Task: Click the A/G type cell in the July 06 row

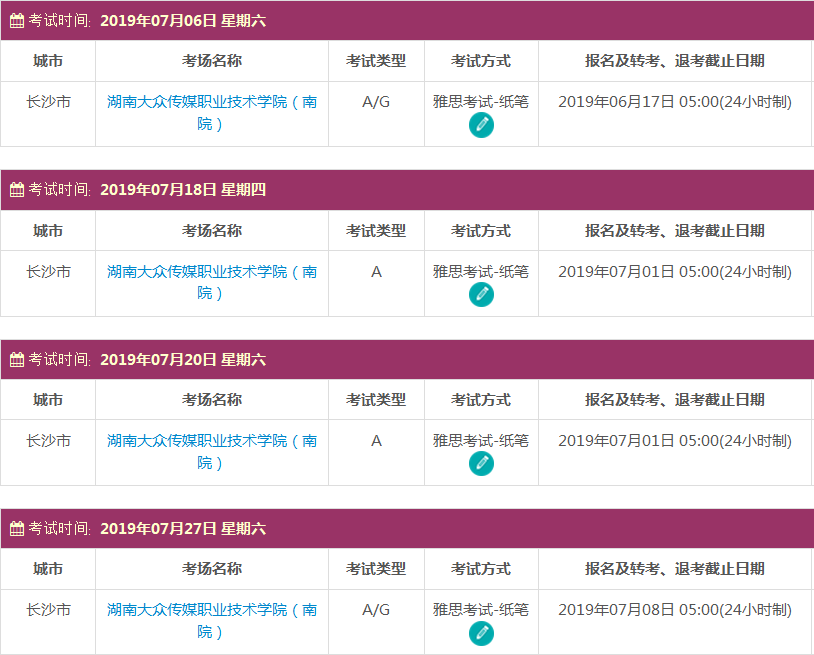Action: point(375,102)
